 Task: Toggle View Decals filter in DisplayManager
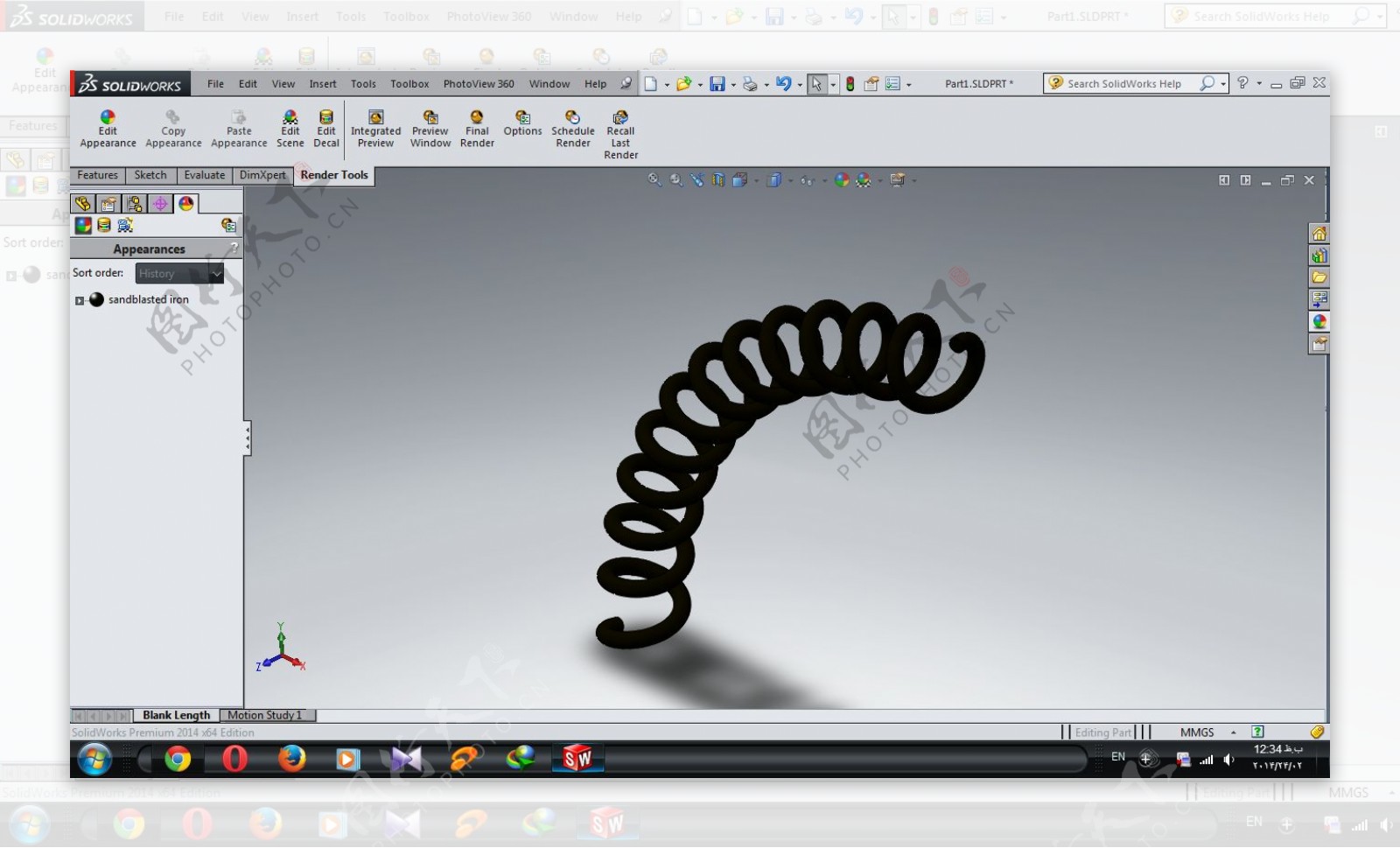pos(104,226)
